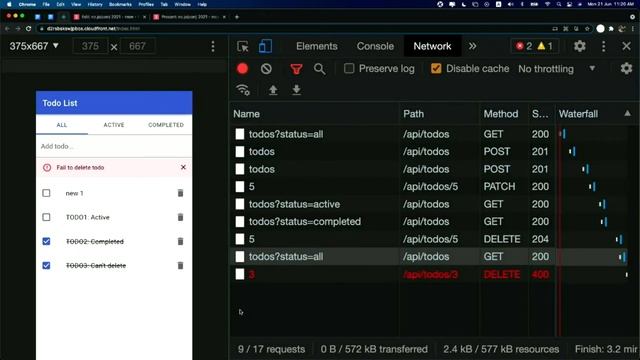Uncheck the Disable cache checkbox
This screenshot has height=360, width=640.
tap(436, 69)
